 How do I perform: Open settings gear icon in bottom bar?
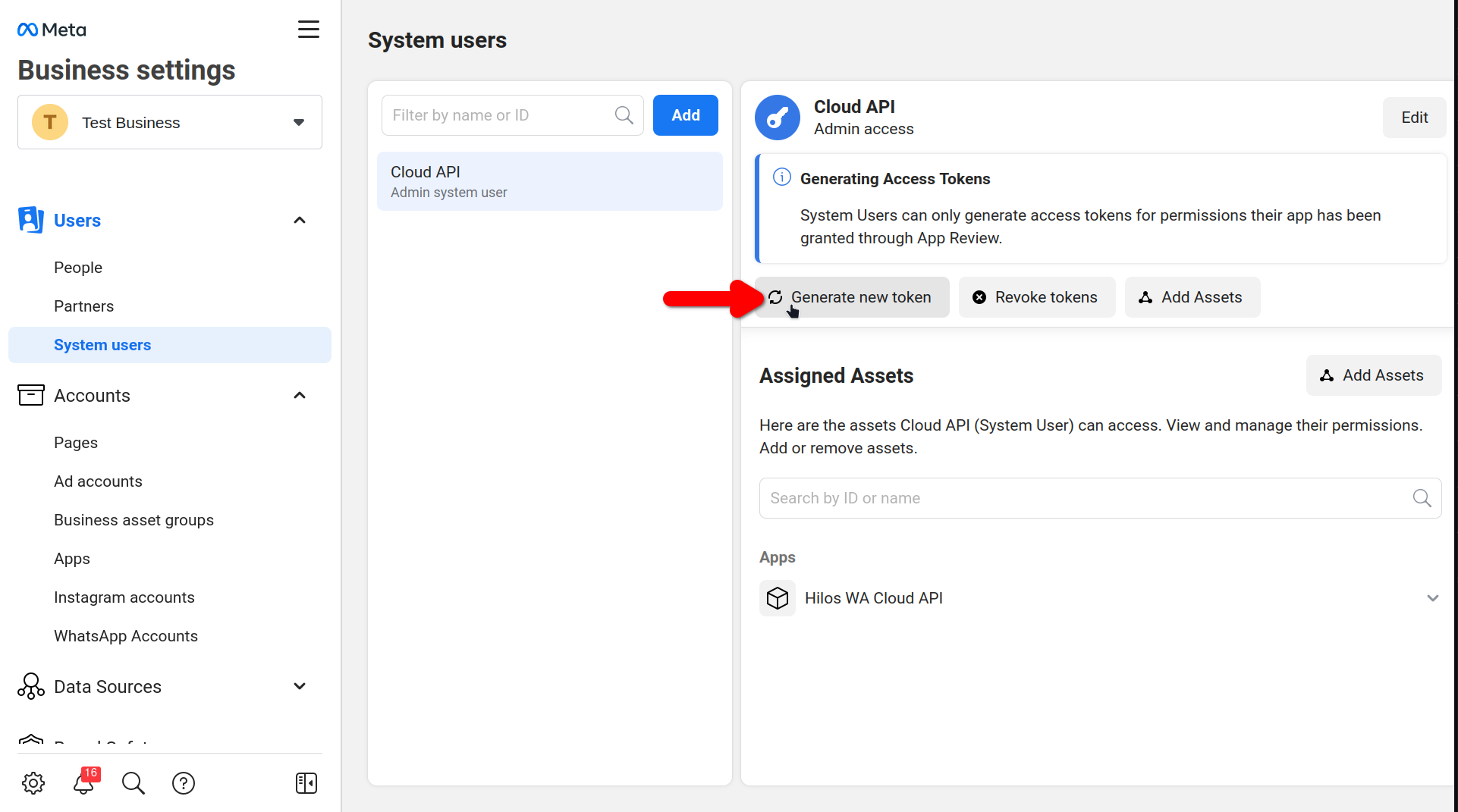click(33, 783)
